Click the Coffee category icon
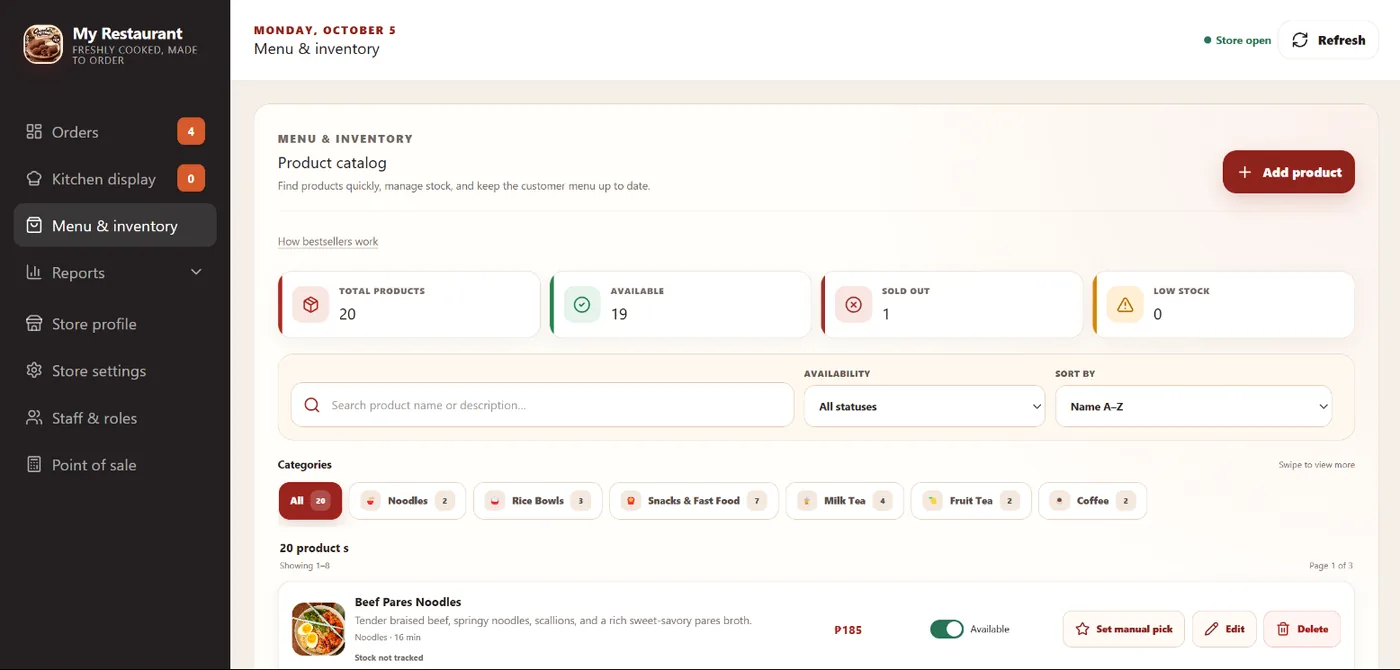 coord(1060,501)
